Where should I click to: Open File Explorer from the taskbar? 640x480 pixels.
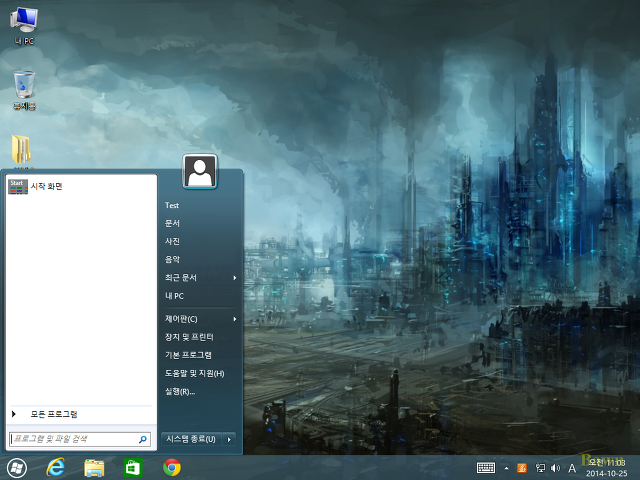click(94, 468)
